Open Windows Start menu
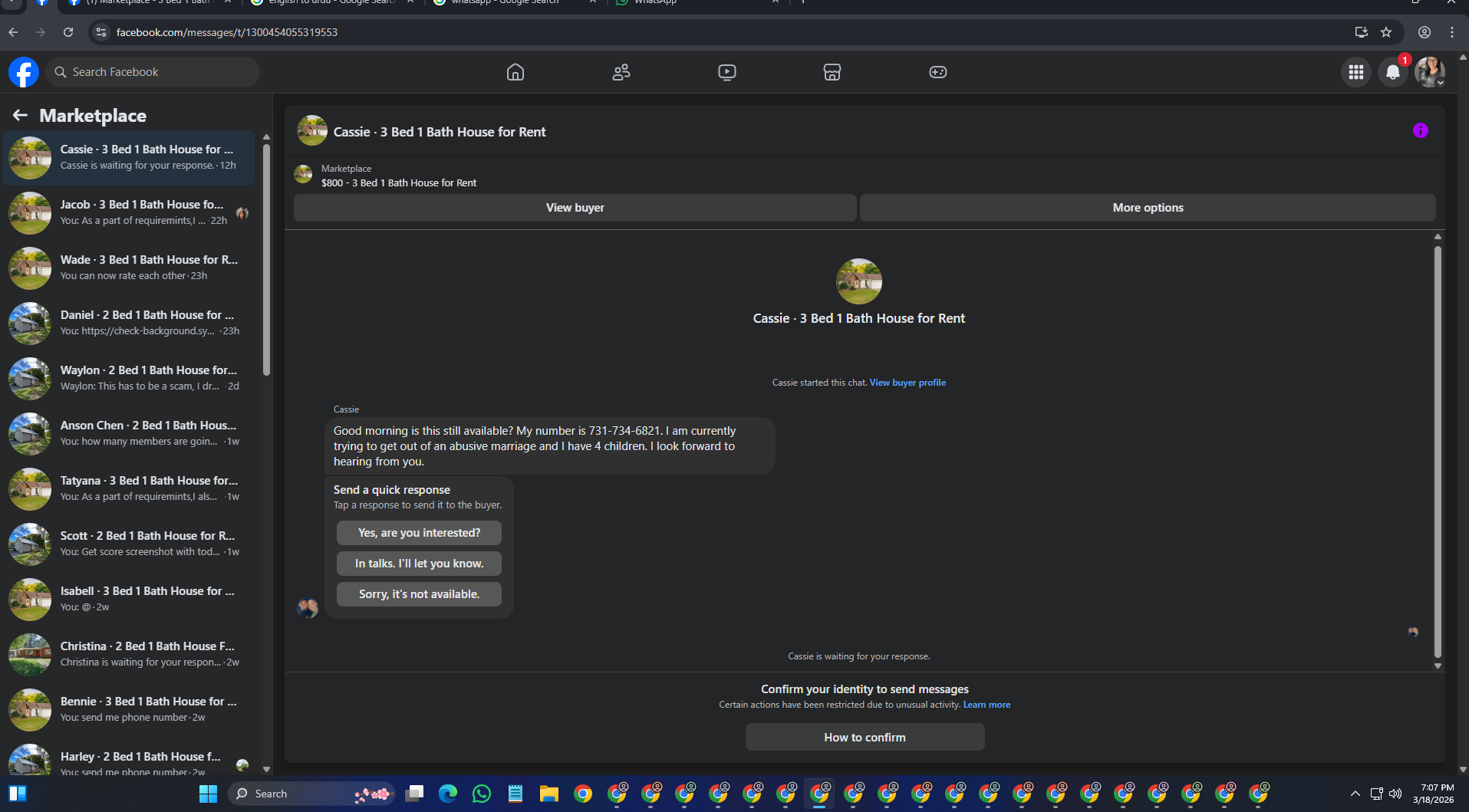1469x812 pixels. click(208, 794)
